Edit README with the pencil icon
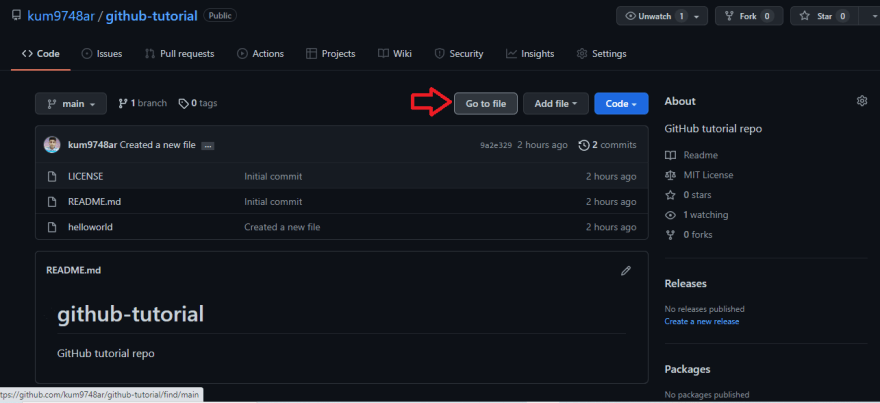This screenshot has width=880, height=403. 626,271
